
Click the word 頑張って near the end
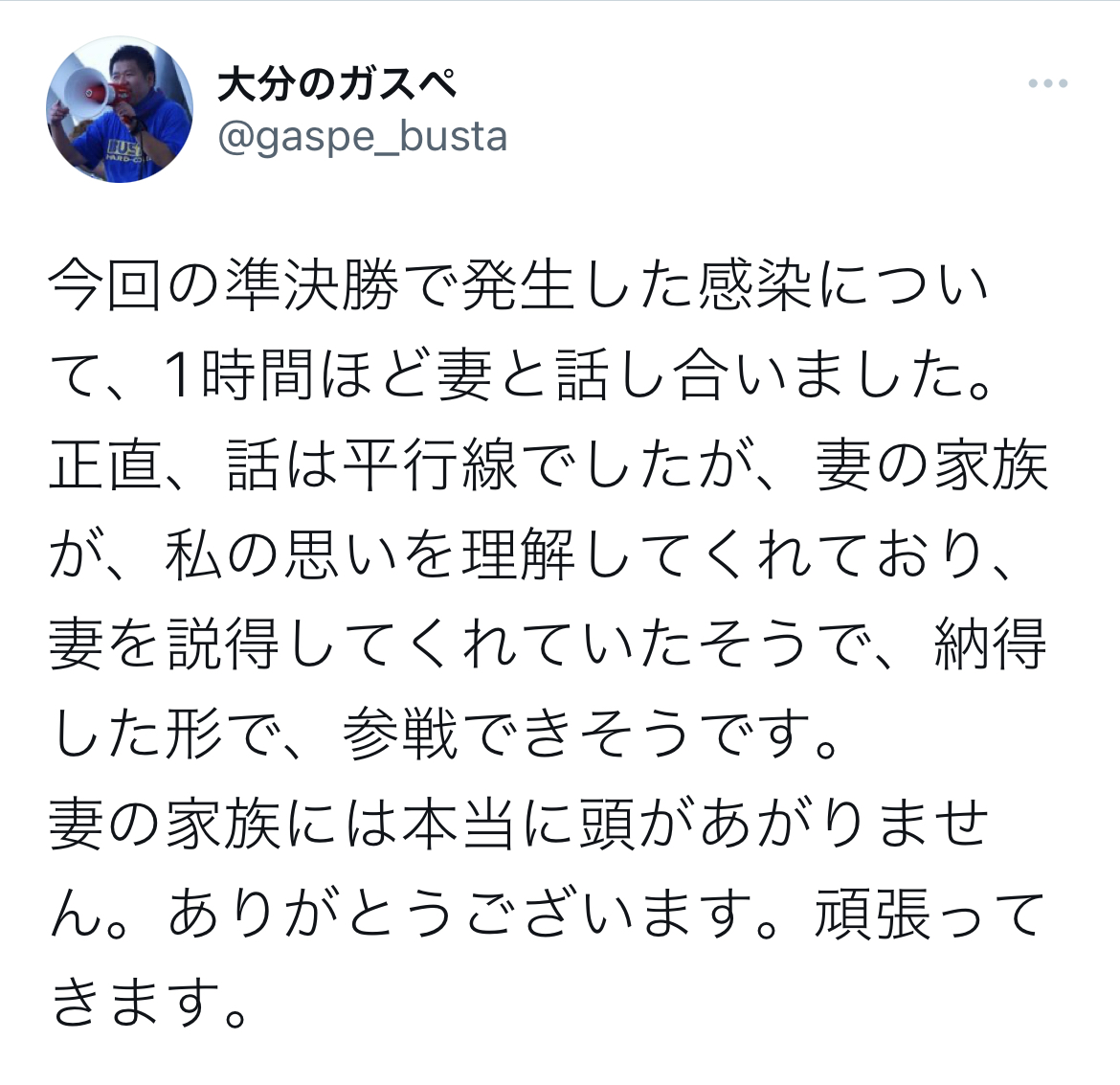pos(930,914)
